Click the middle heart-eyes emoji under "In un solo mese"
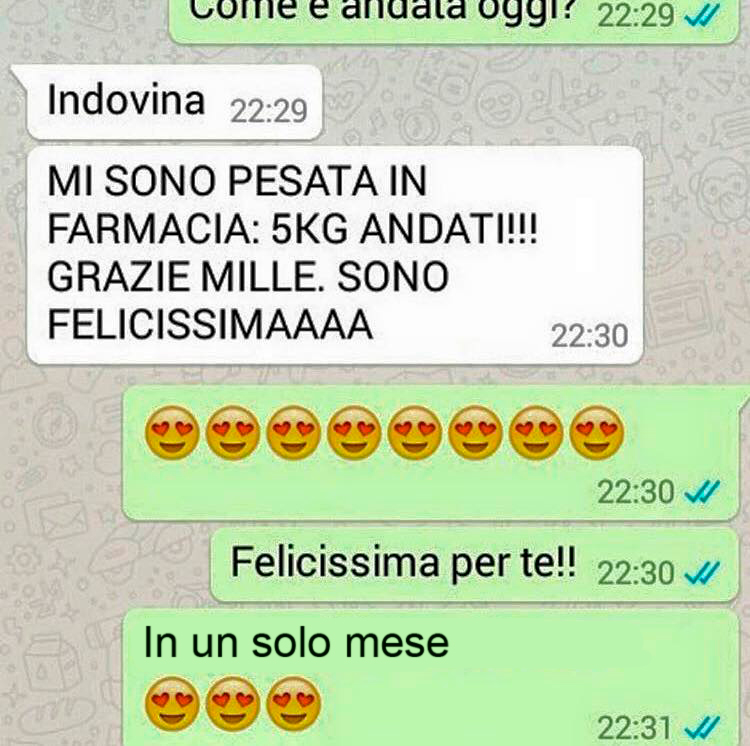 [232, 703]
